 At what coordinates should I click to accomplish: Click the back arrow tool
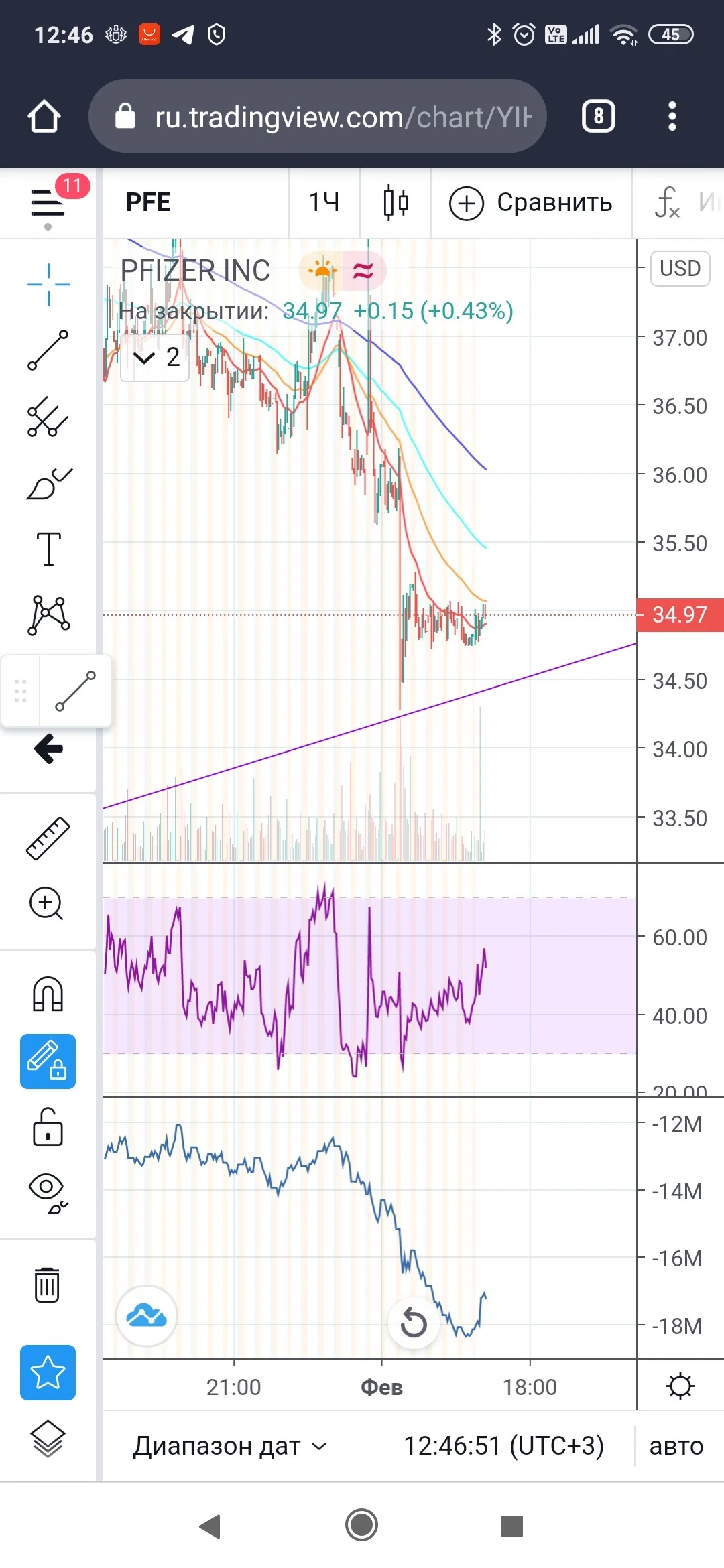tap(48, 748)
